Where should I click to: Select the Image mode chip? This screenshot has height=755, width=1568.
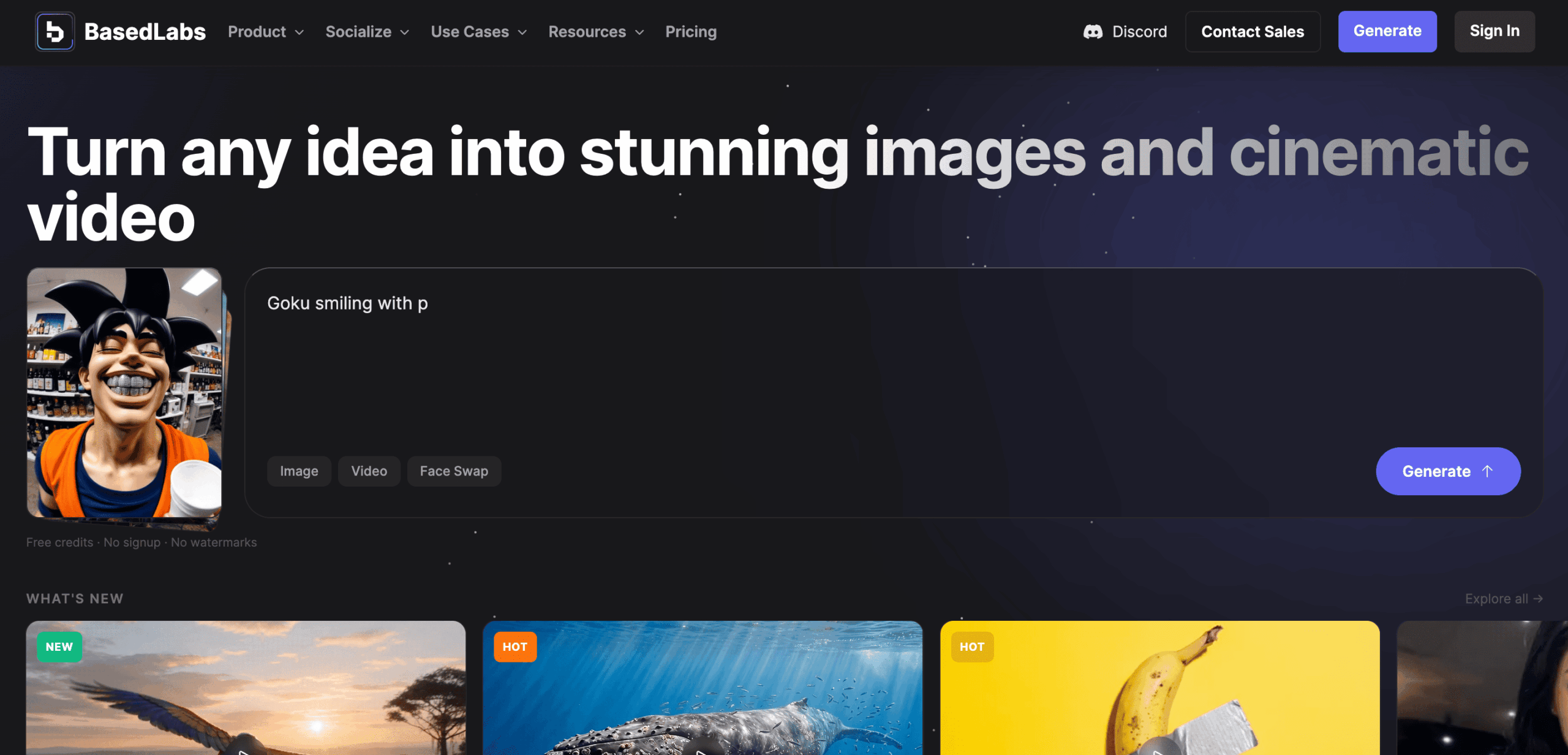(299, 471)
